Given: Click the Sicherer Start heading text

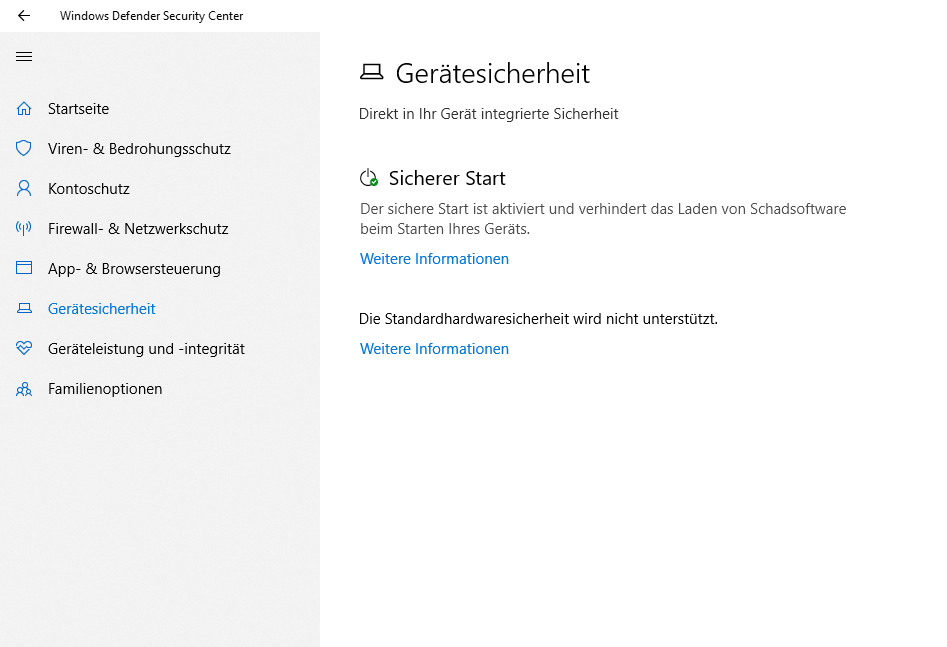Looking at the screenshot, I should [447, 178].
